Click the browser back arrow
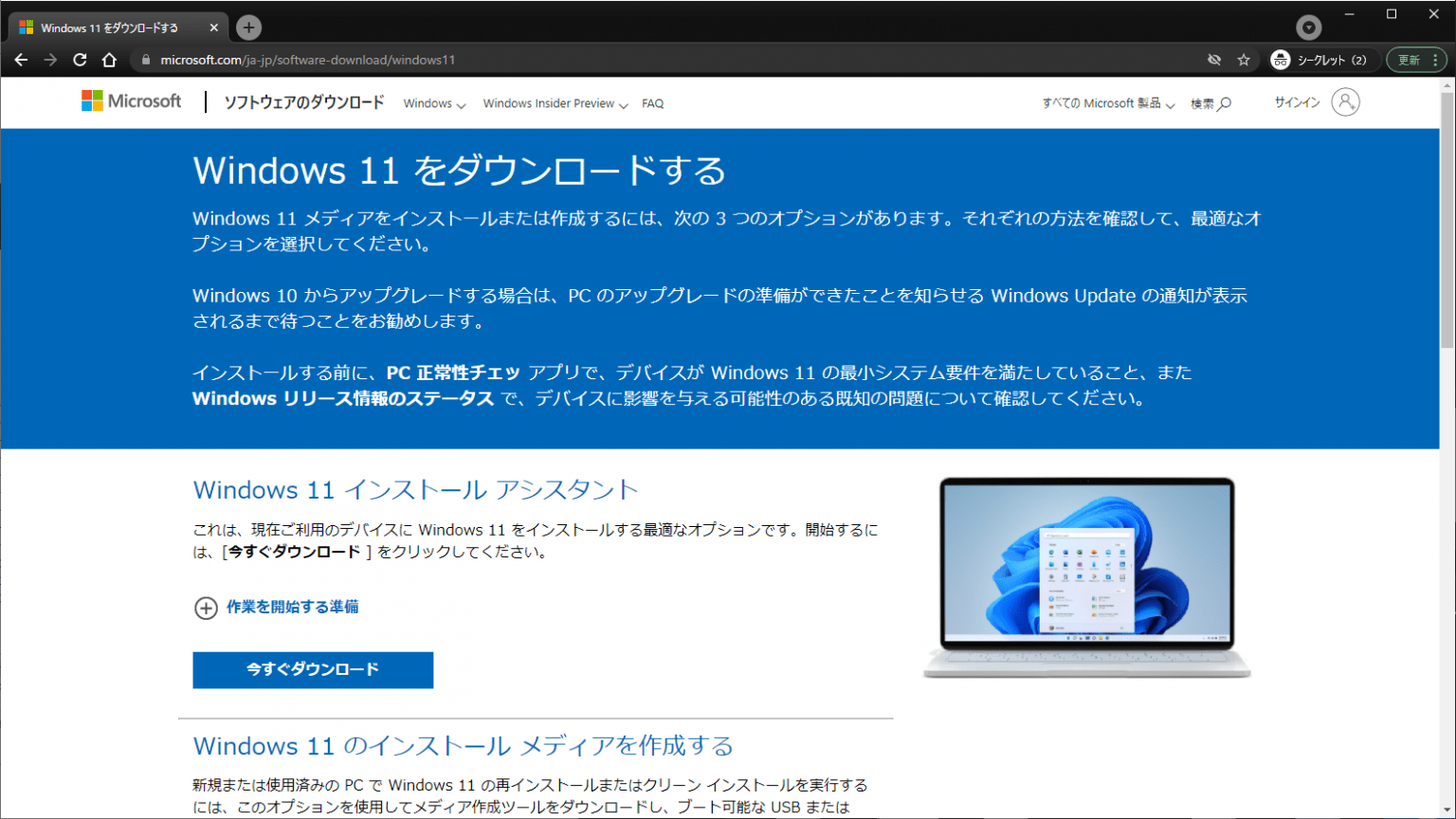This screenshot has height=819, width=1456. click(21, 59)
